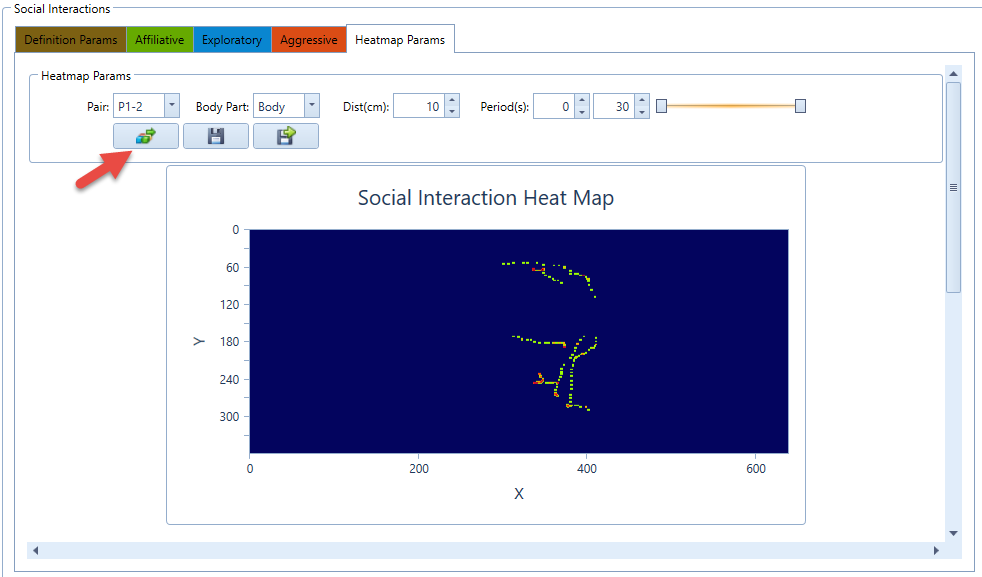Image resolution: width=982 pixels, height=577 pixels.
Task: Go to the Aggressive tab
Action: click(x=309, y=40)
